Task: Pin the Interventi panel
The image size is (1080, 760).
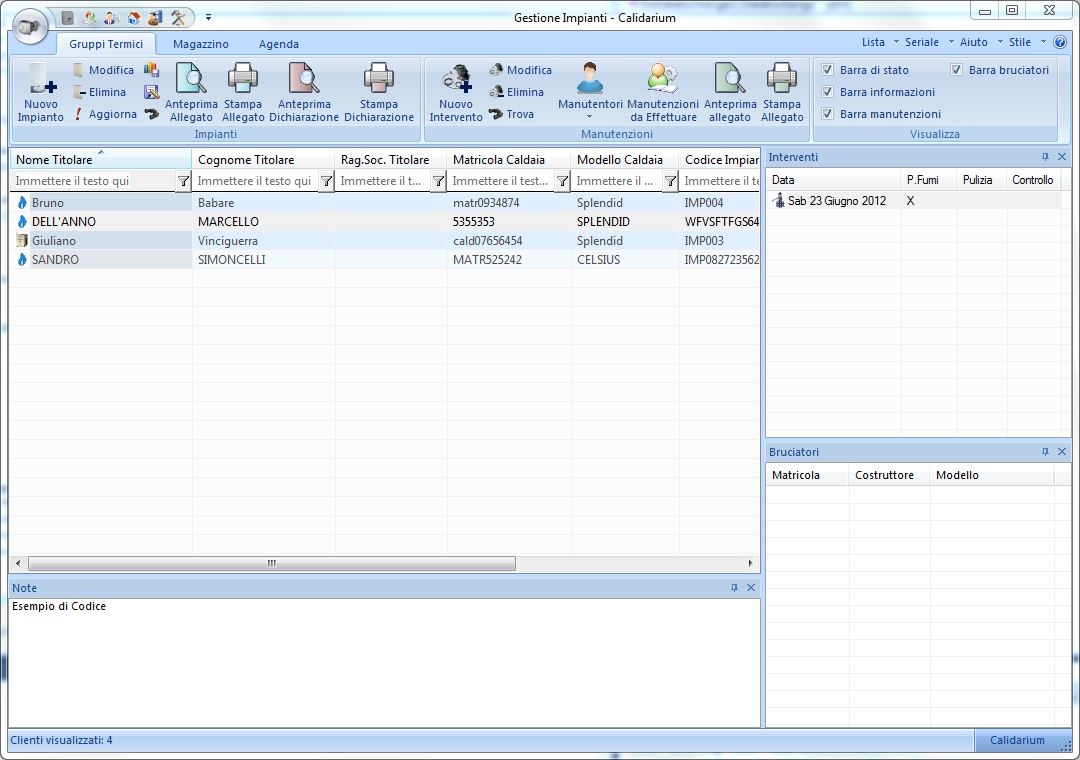Action: pos(1046,157)
